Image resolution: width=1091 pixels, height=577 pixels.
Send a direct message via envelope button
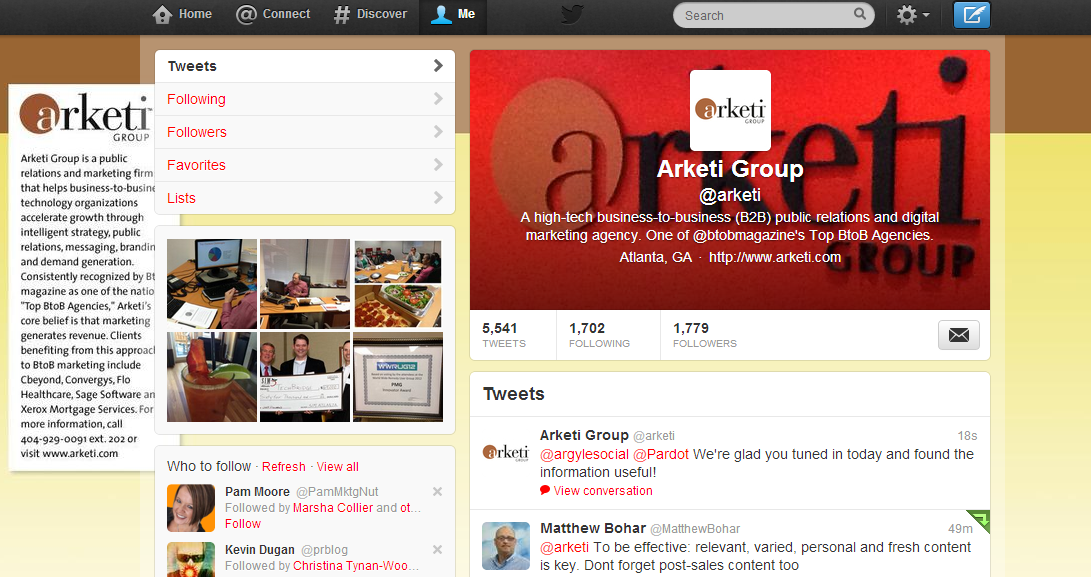pos(959,335)
